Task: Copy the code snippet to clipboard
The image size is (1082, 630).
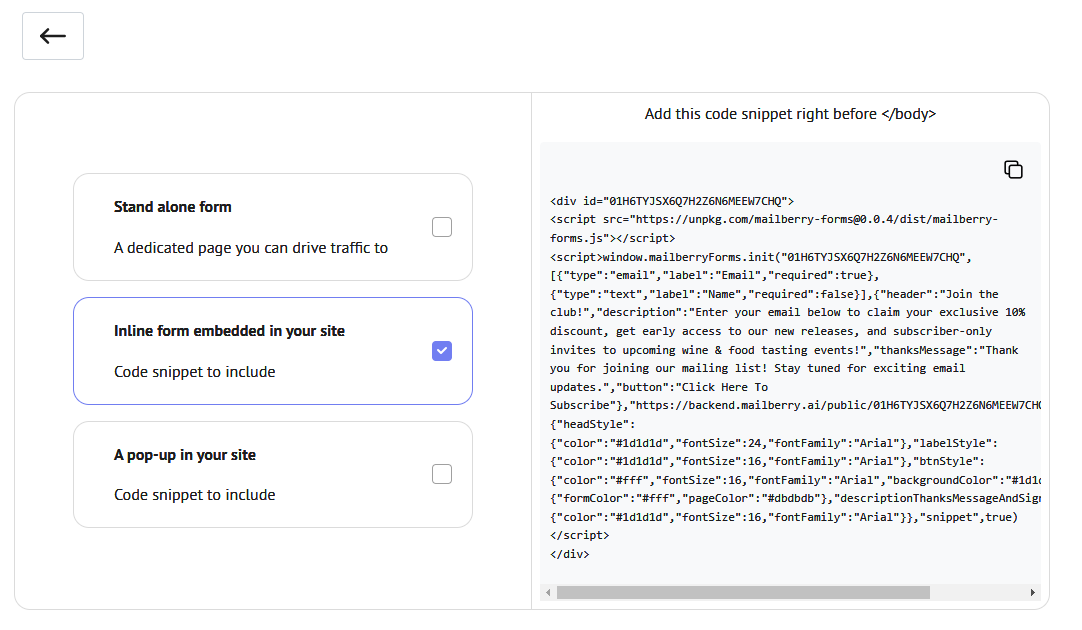Action: (1013, 169)
